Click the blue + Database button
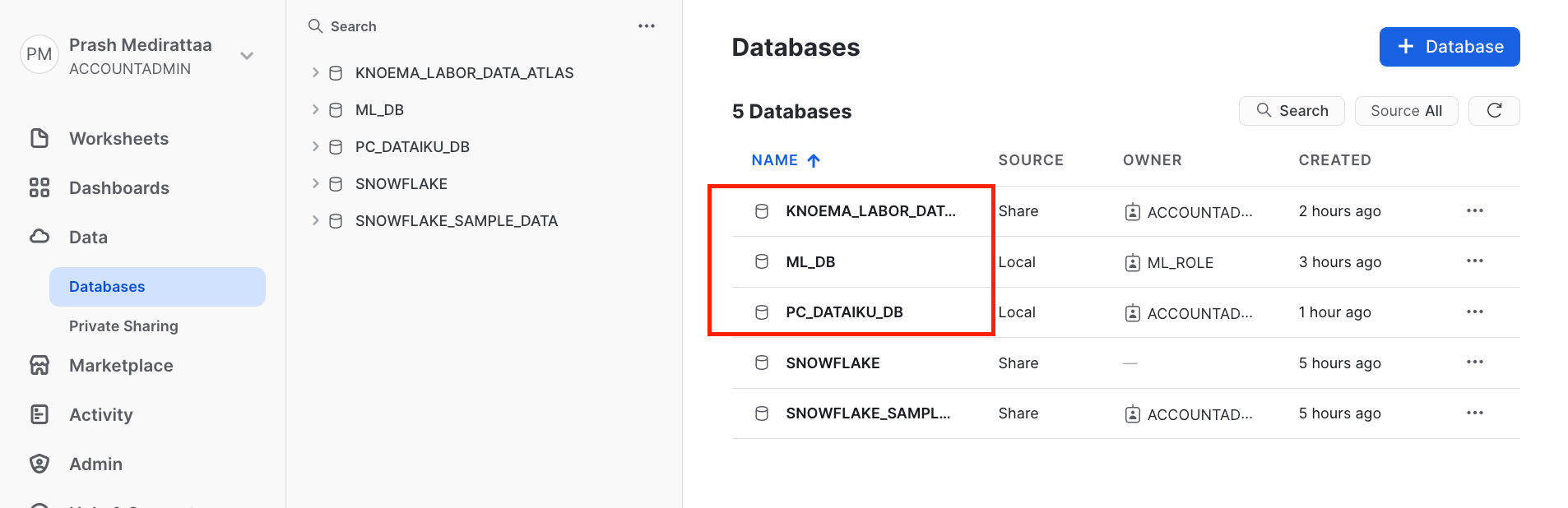This screenshot has width=1568, height=508. pos(1449,47)
